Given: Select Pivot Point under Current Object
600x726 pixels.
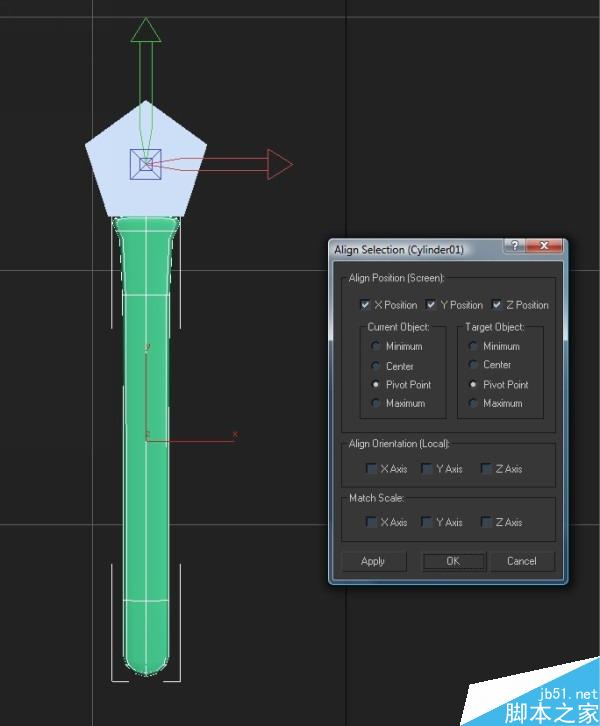Looking at the screenshot, I should (x=375, y=385).
